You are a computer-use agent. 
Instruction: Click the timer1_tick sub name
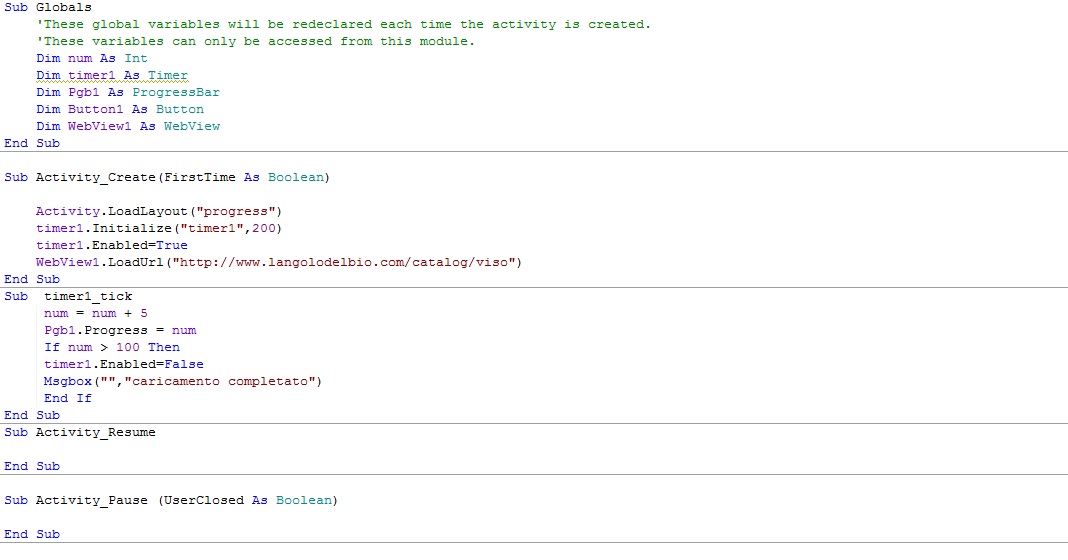point(88,296)
